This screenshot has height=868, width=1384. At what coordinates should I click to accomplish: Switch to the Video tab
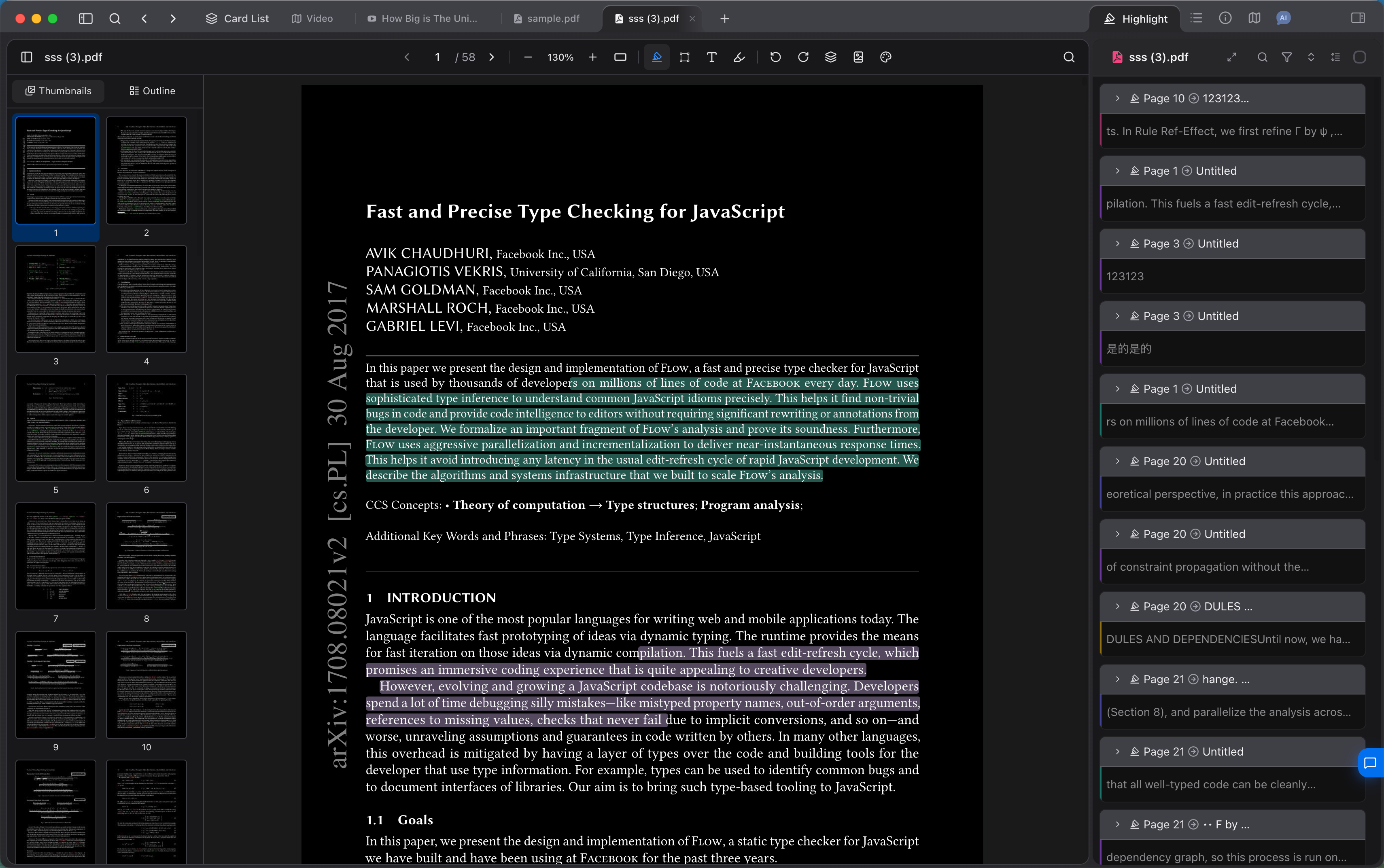point(312,18)
